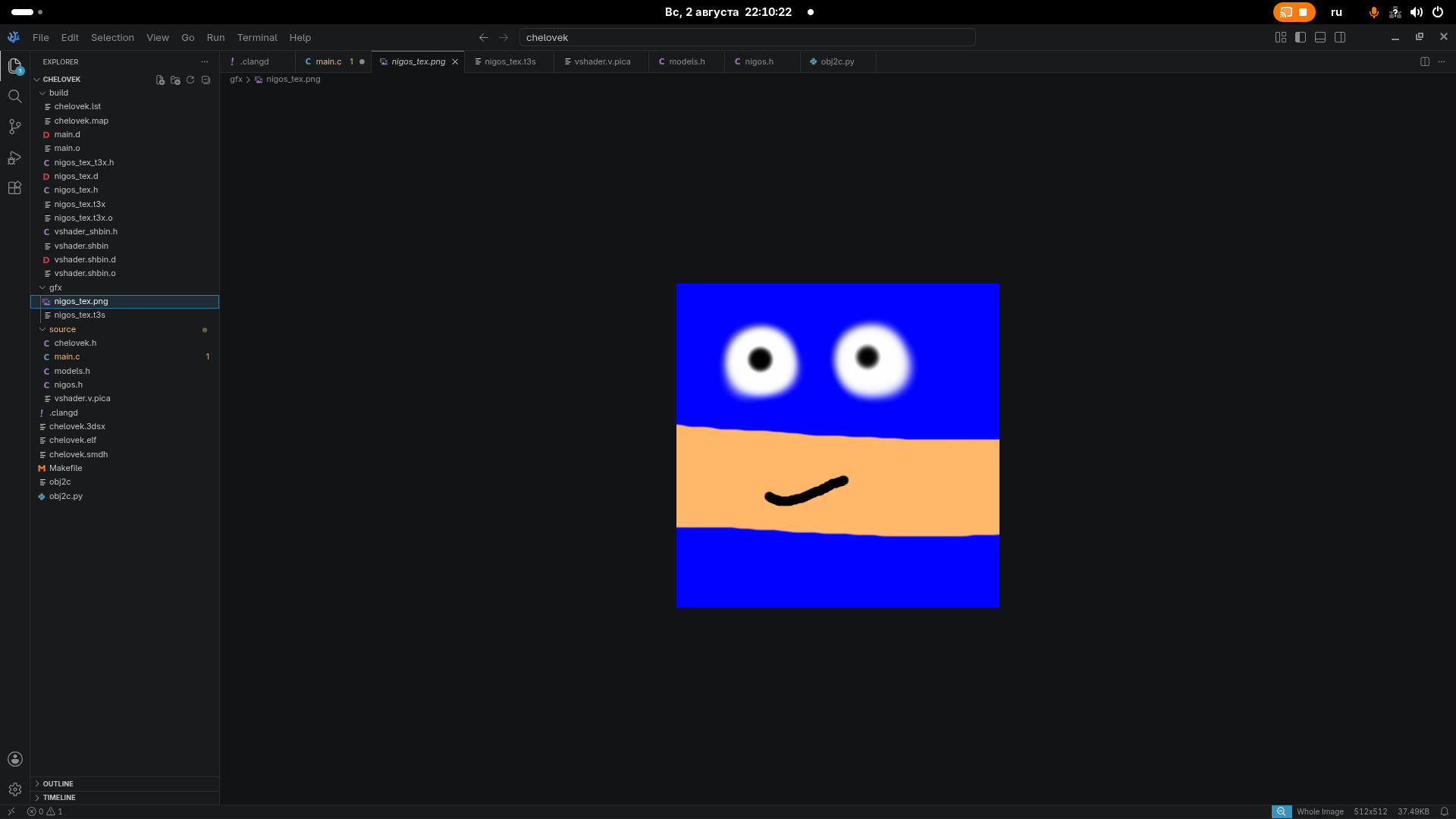1456x819 pixels.
Task: Open main.d in build folder
Action: point(124,135)
